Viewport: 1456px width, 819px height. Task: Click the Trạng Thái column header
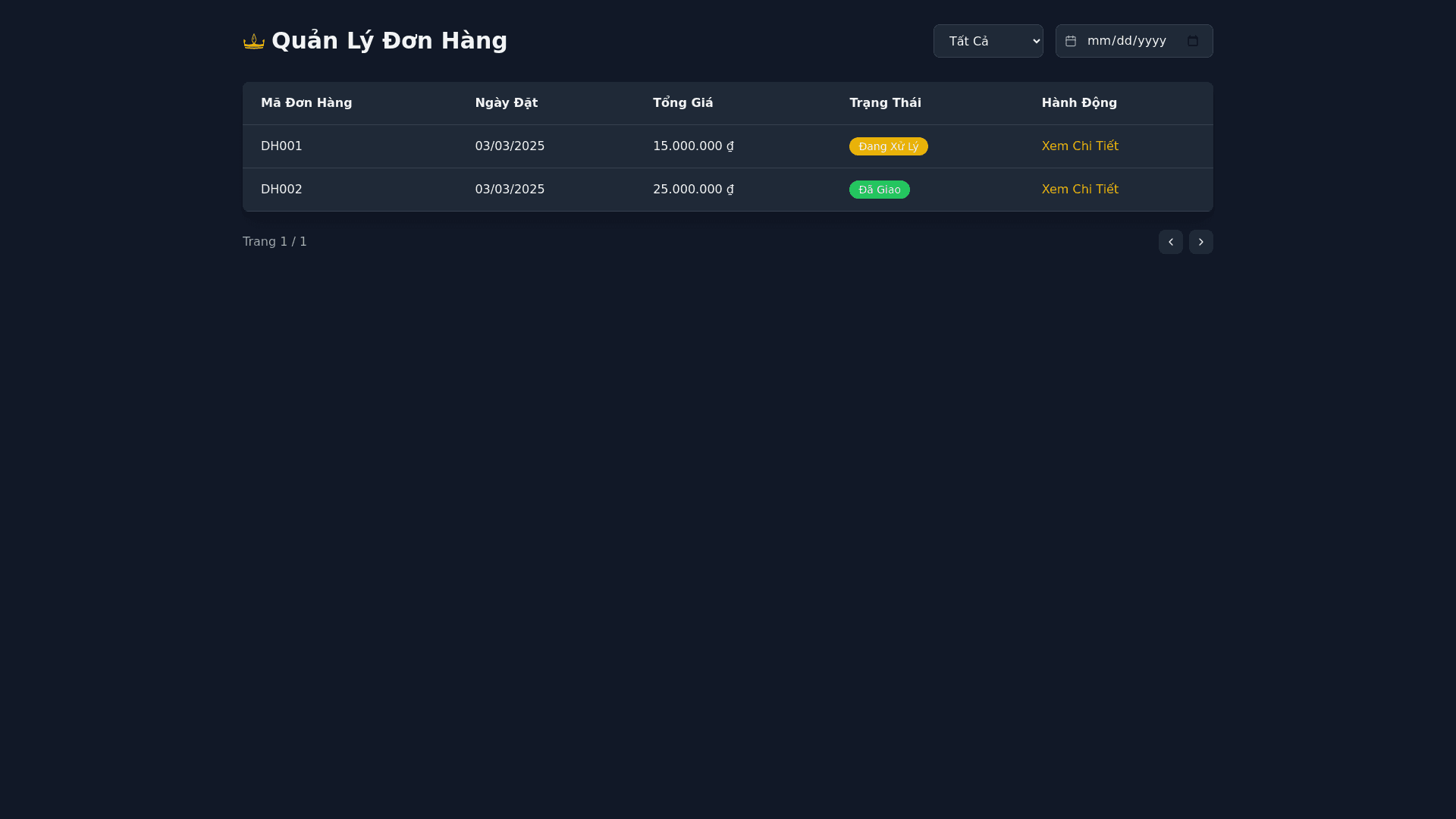pyautogui.click(x=885, y=103)
